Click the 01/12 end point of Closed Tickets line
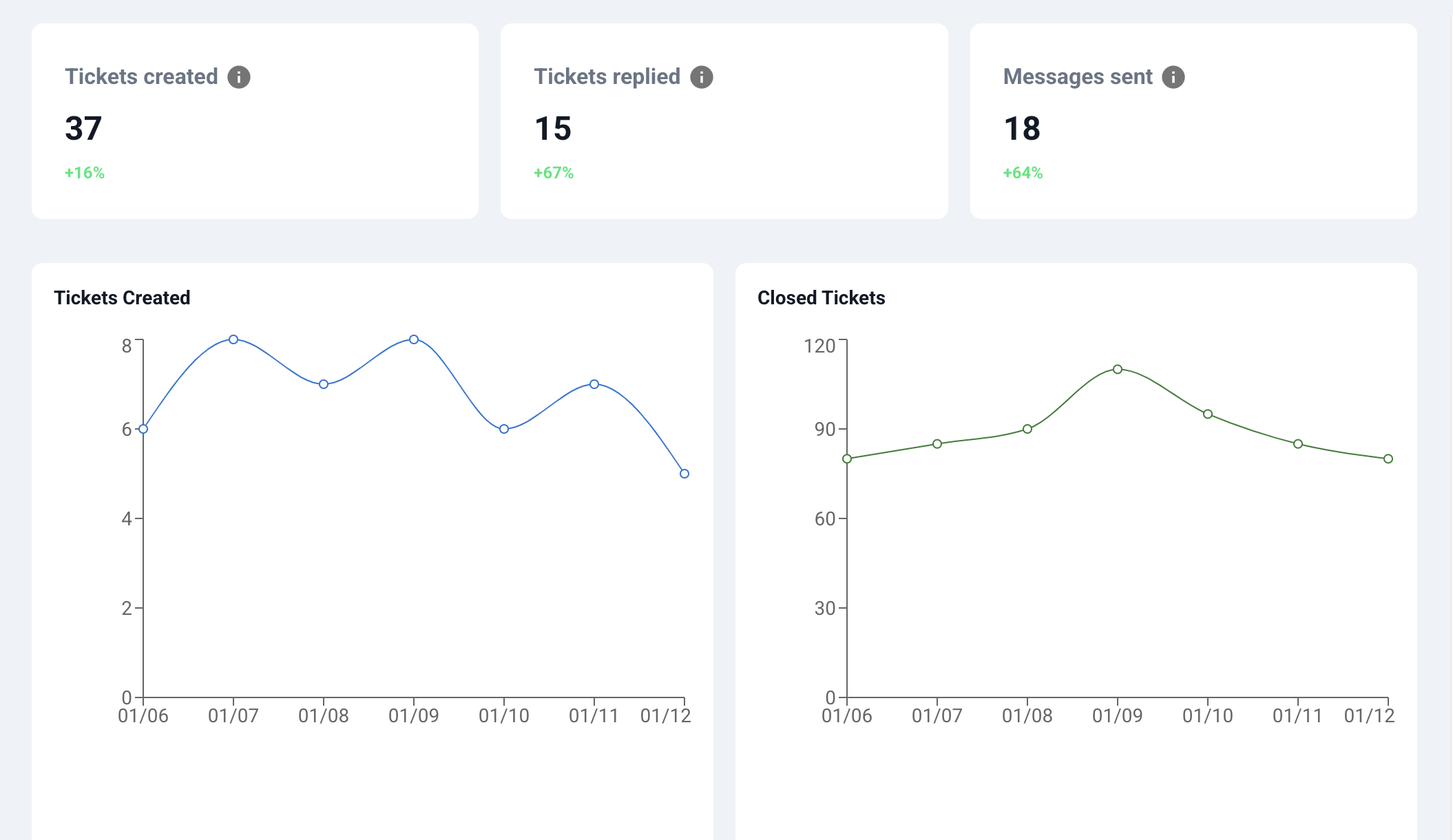Viewport: 1453px width, 840px height. [x=1388, y=459]
